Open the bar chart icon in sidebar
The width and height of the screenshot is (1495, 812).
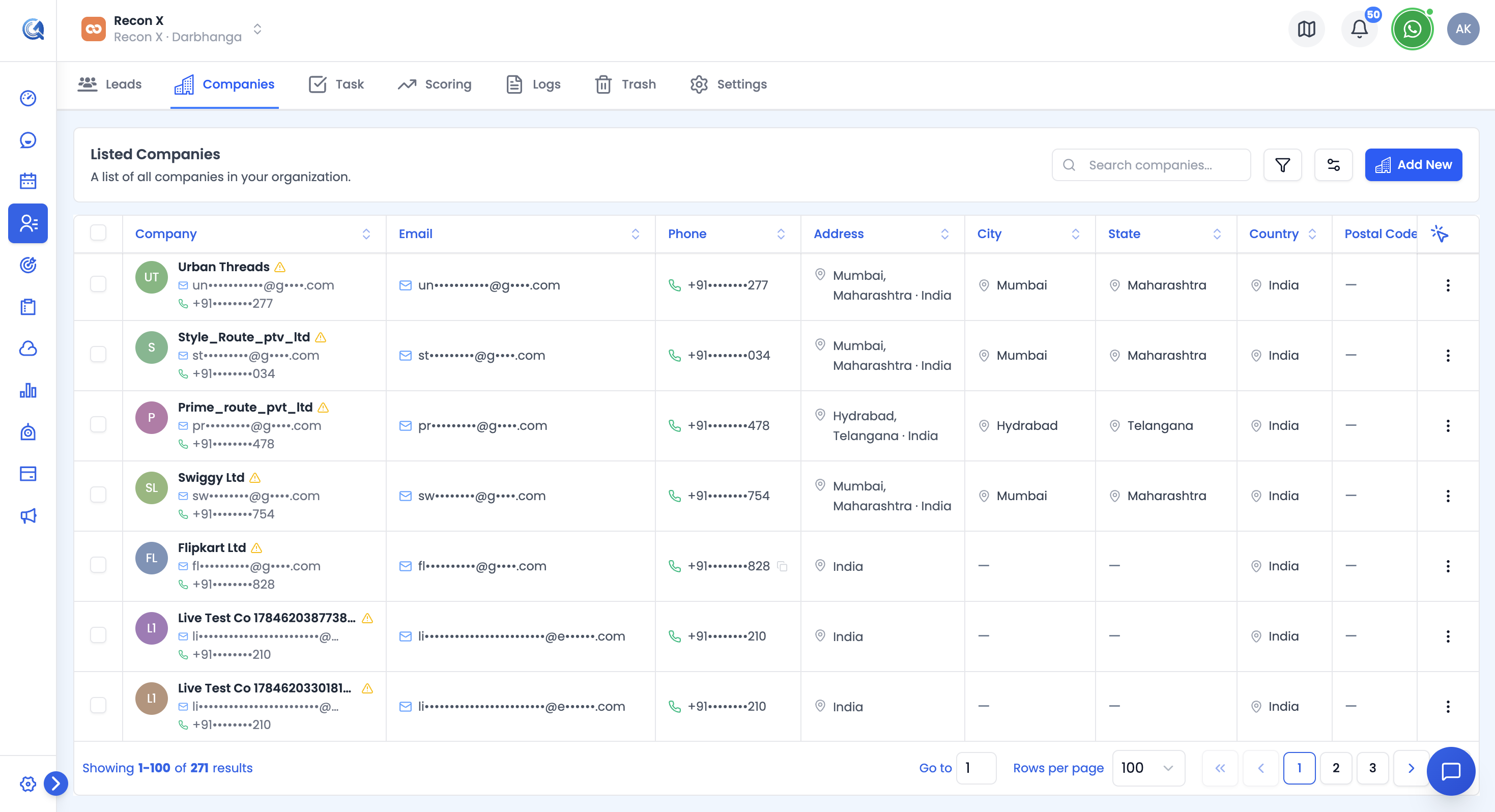coord(28,390)
